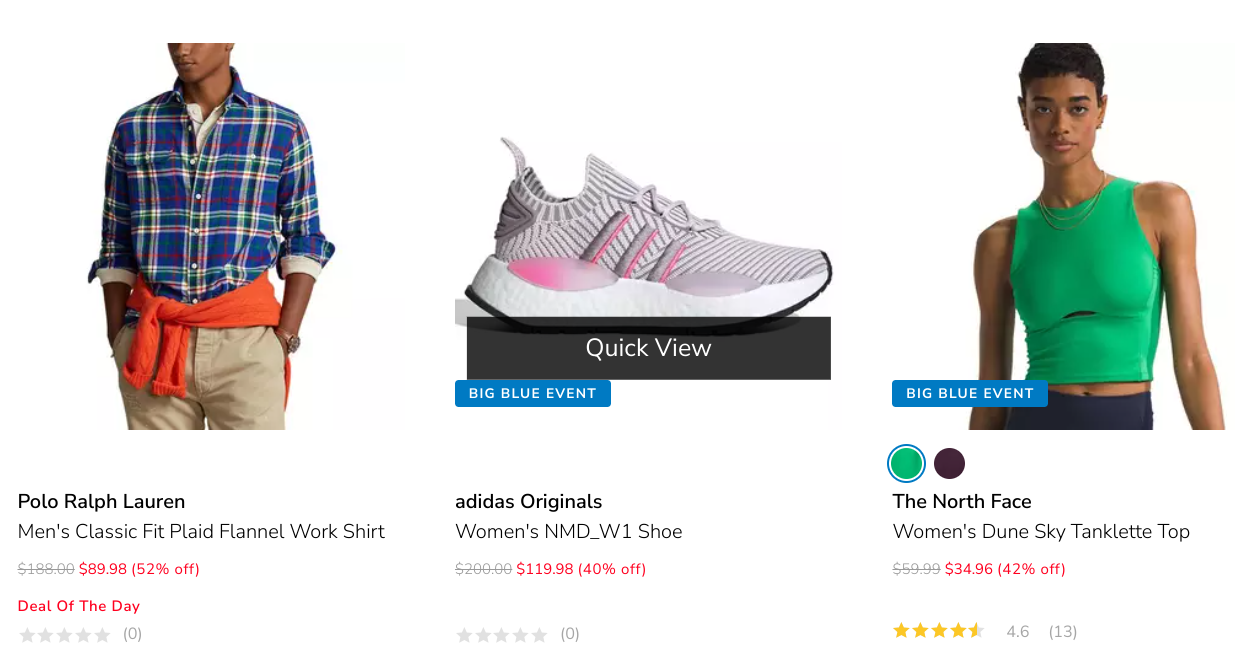Click the Polo Ralph Lauren flannel shirt image
The height and width of the screenshot is (654, 1235).
click(x=210, y=236)
